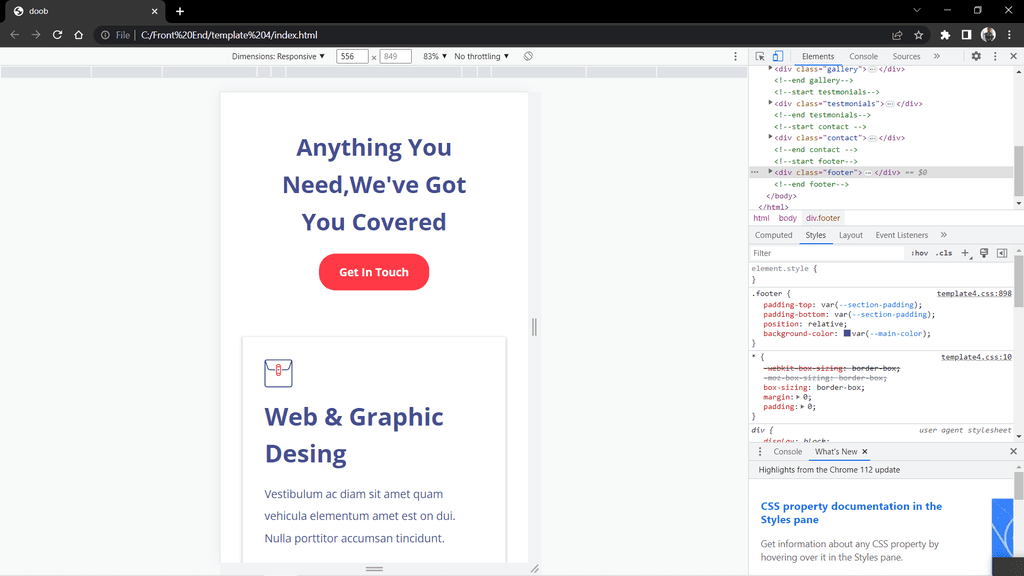Add a new style rule
Image resolution: width=1024 pixels, height=576 pixels.
point(965,253)
